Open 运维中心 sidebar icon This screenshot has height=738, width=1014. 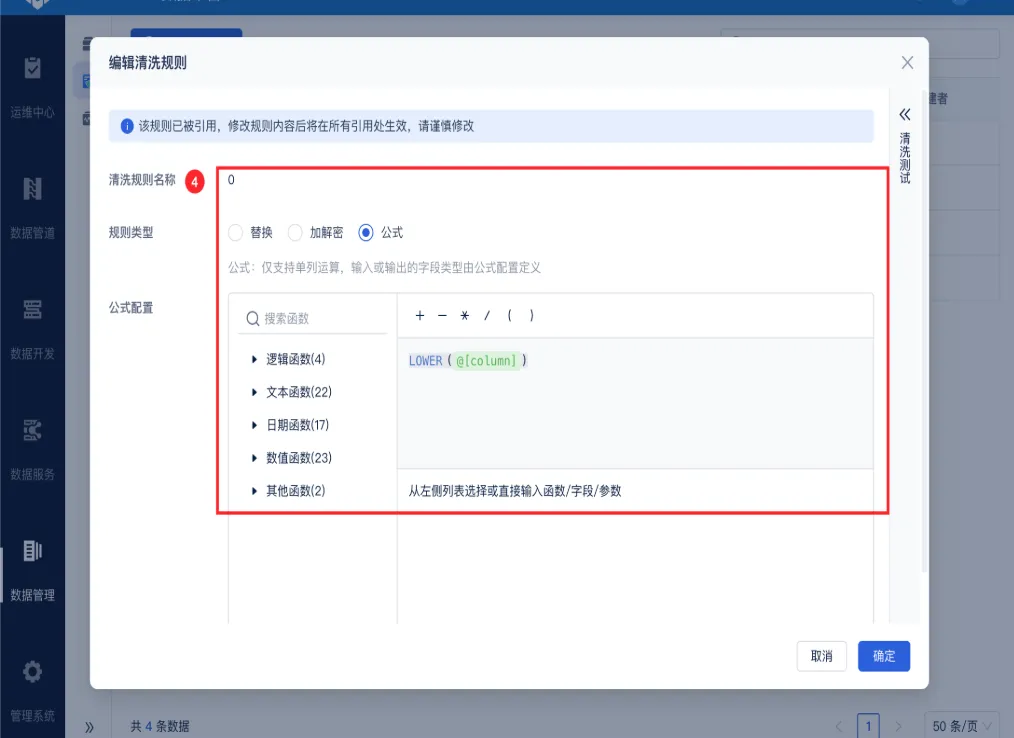click(32, 68)
